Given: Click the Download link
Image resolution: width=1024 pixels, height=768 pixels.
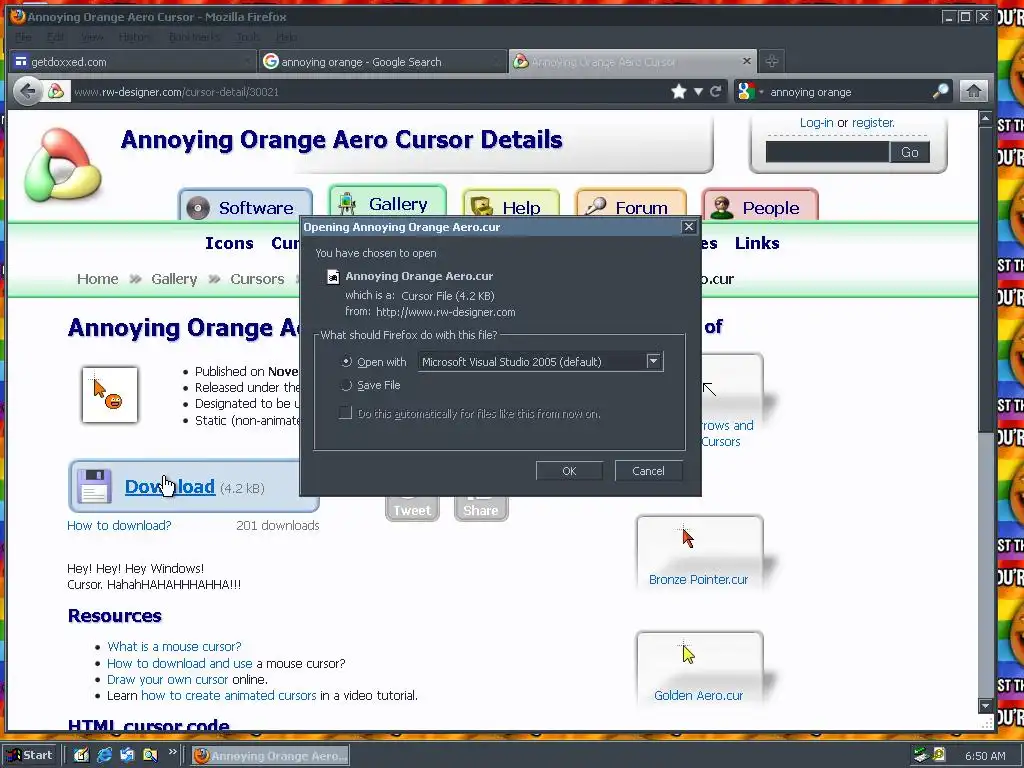Looking at the screenshot, I should [170, 487].
